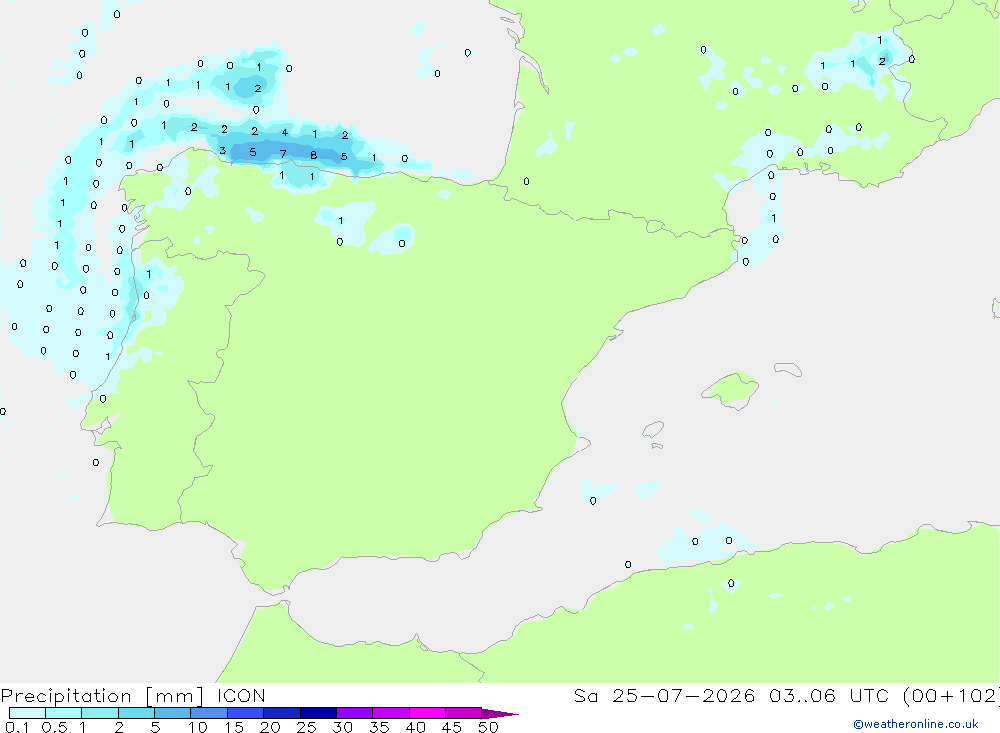Click legend label "40"
Screen dimensions: 1000x733
415,727
